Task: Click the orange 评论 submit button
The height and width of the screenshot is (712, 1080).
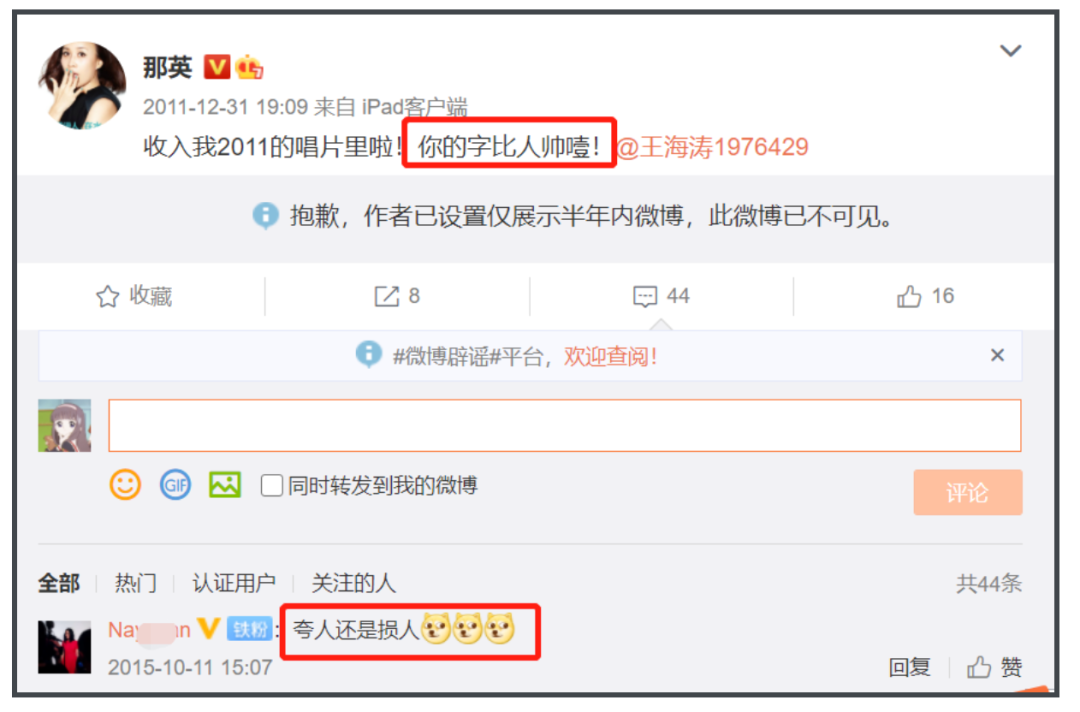Action: coord(968,492)
